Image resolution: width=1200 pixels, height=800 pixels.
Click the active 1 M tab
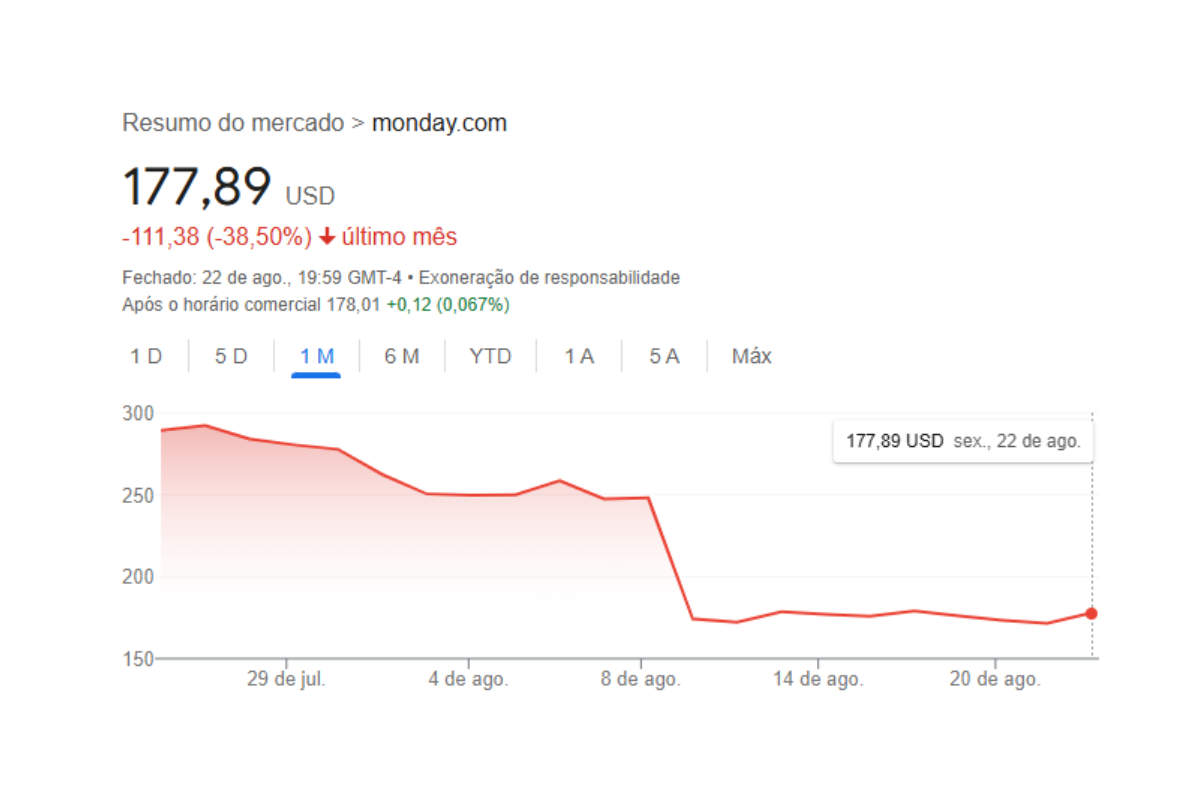pyautogui.click(x=316, y=356)
